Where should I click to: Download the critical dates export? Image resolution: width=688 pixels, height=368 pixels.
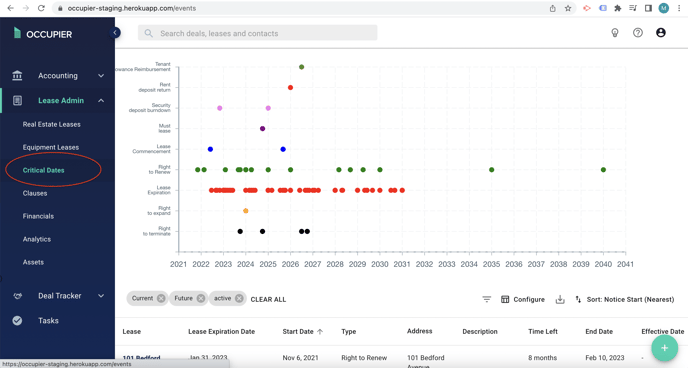(560, 299)
